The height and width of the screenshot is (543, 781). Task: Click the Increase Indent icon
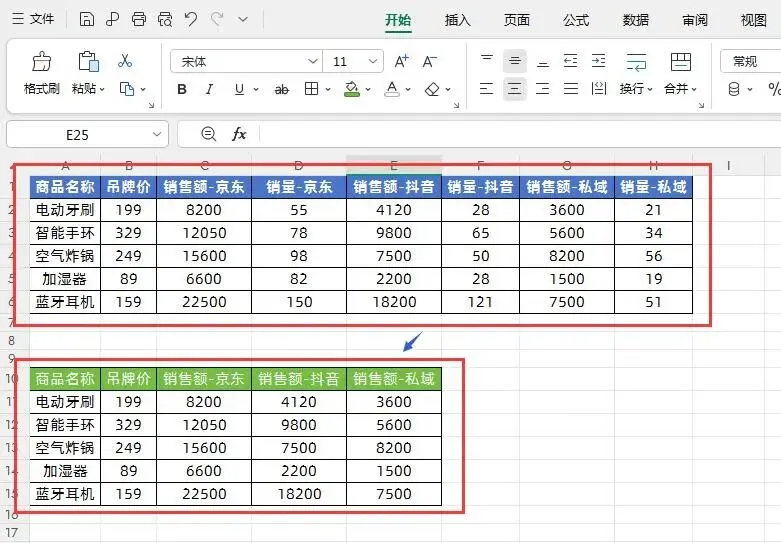point(598,61)
